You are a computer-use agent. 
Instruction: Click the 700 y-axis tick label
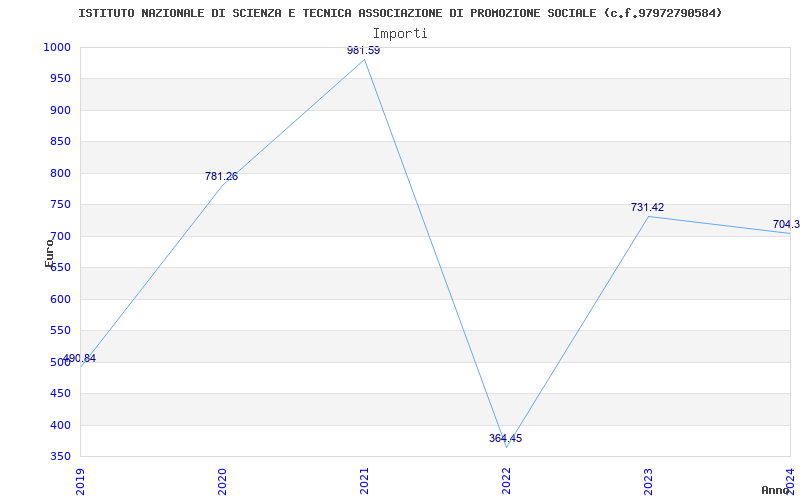(x=60, y=236)
